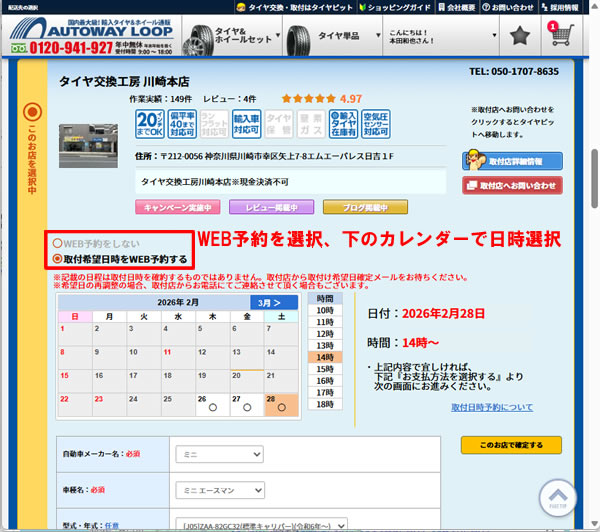Select 'WEB予約をしない' radio option
The width and height of the screenshot is (600, 532).
58,244
